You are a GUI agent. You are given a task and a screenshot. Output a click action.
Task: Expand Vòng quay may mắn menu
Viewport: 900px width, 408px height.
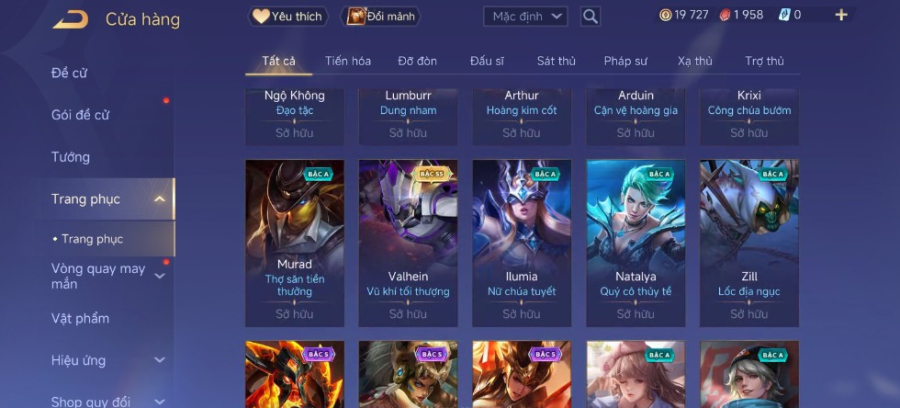click(160, 276)
